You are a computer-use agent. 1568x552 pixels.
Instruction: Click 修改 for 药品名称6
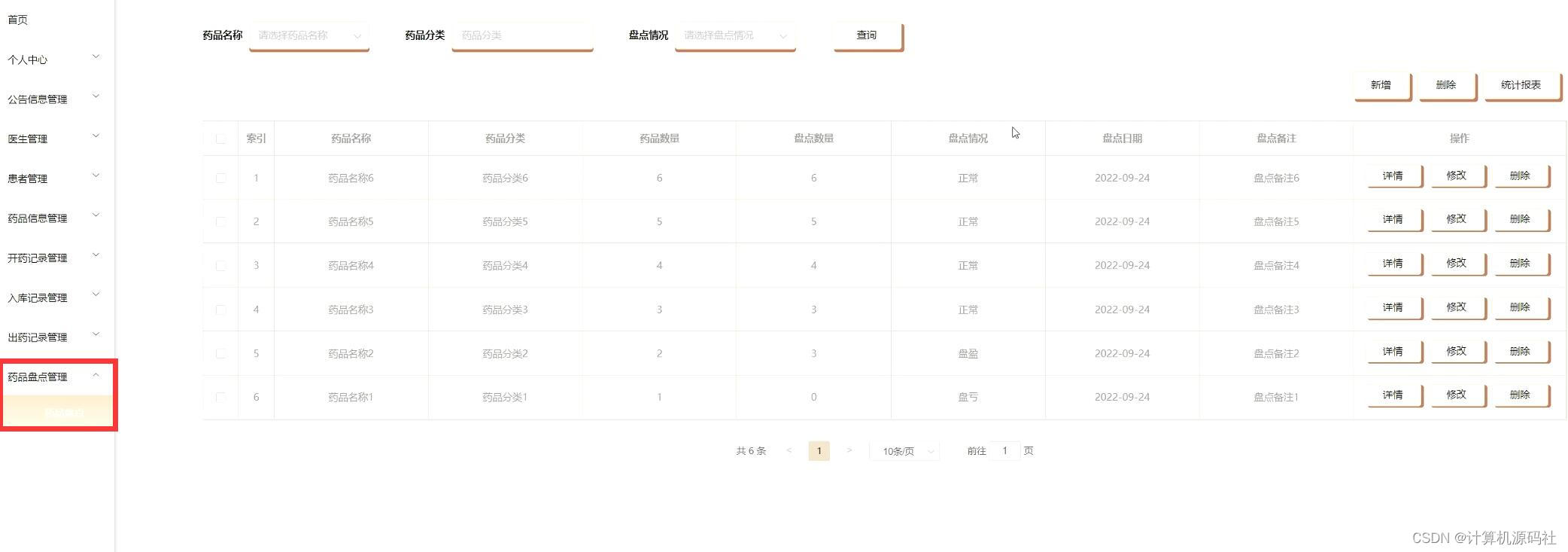click(x=1457, y=175)
